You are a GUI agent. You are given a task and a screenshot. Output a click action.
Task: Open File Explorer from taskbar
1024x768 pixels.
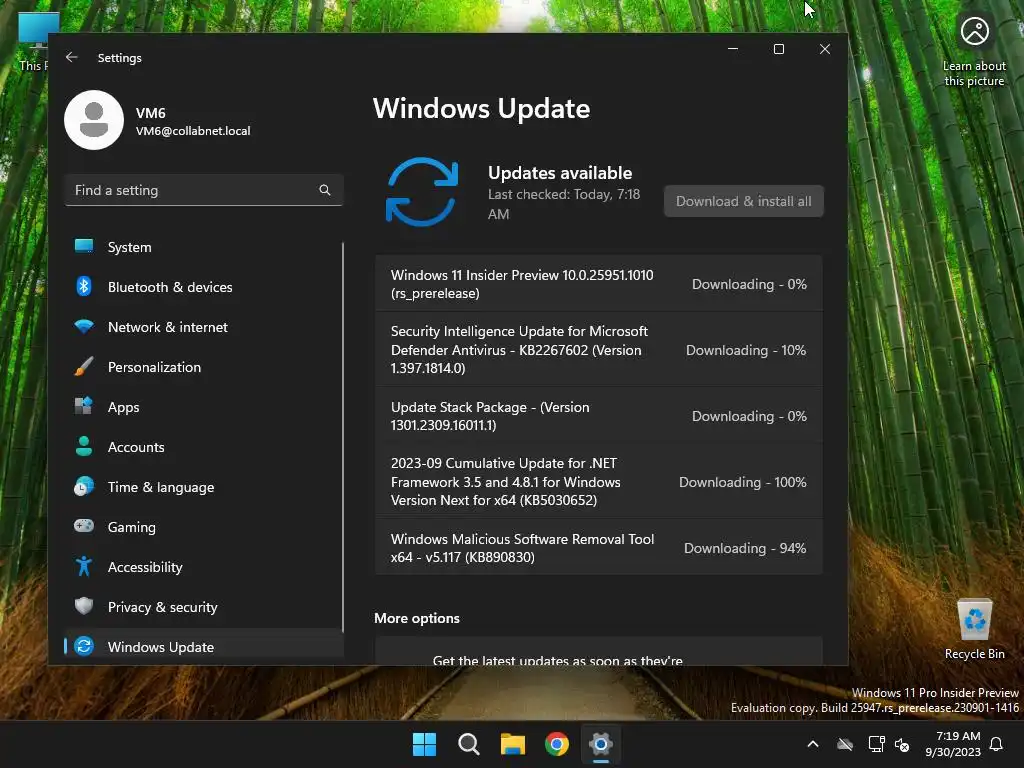pos(513,744)
